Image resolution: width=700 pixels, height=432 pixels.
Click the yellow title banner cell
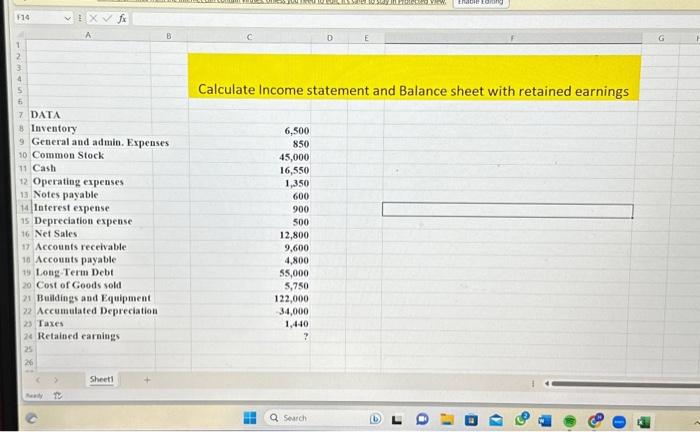[x=414, y=77]
